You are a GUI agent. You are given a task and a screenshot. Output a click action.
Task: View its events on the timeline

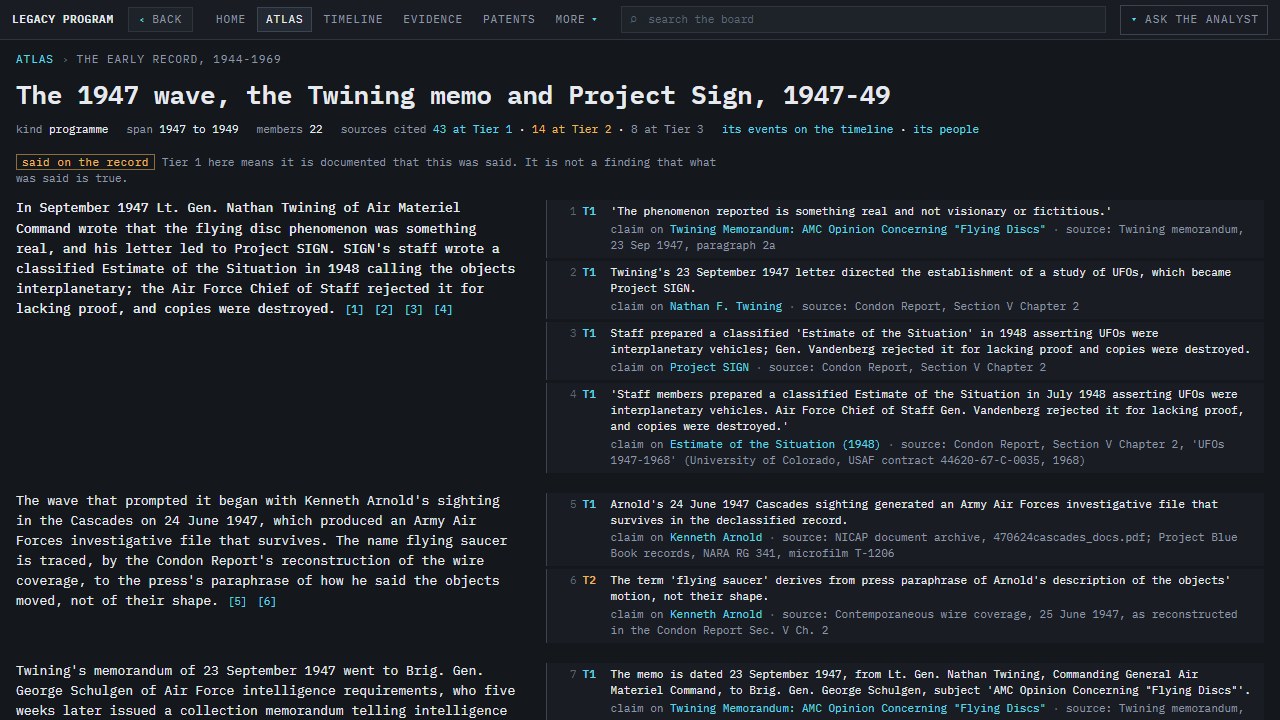807,129
